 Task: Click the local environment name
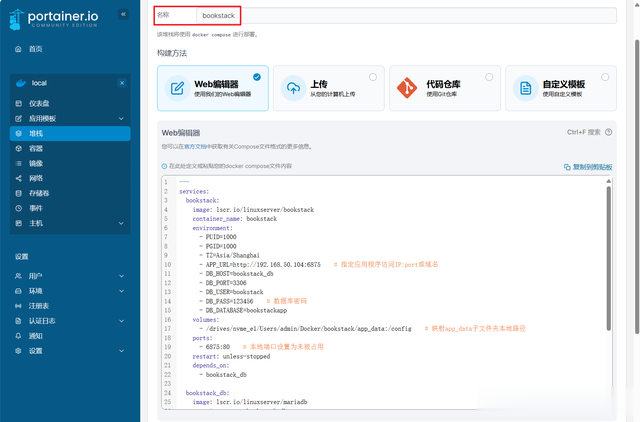click(x=39, y=83)
